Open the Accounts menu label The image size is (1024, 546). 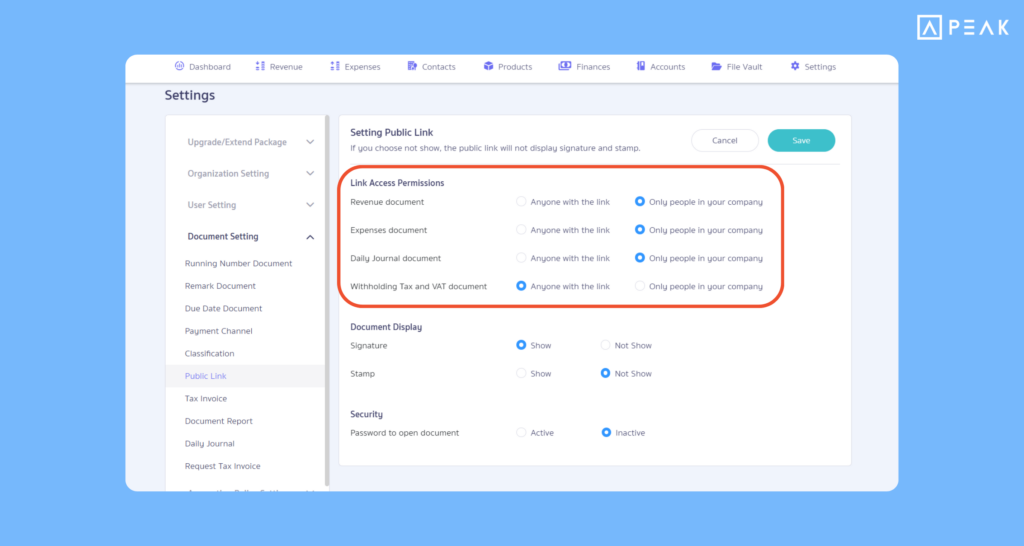[x=667, y=67]
